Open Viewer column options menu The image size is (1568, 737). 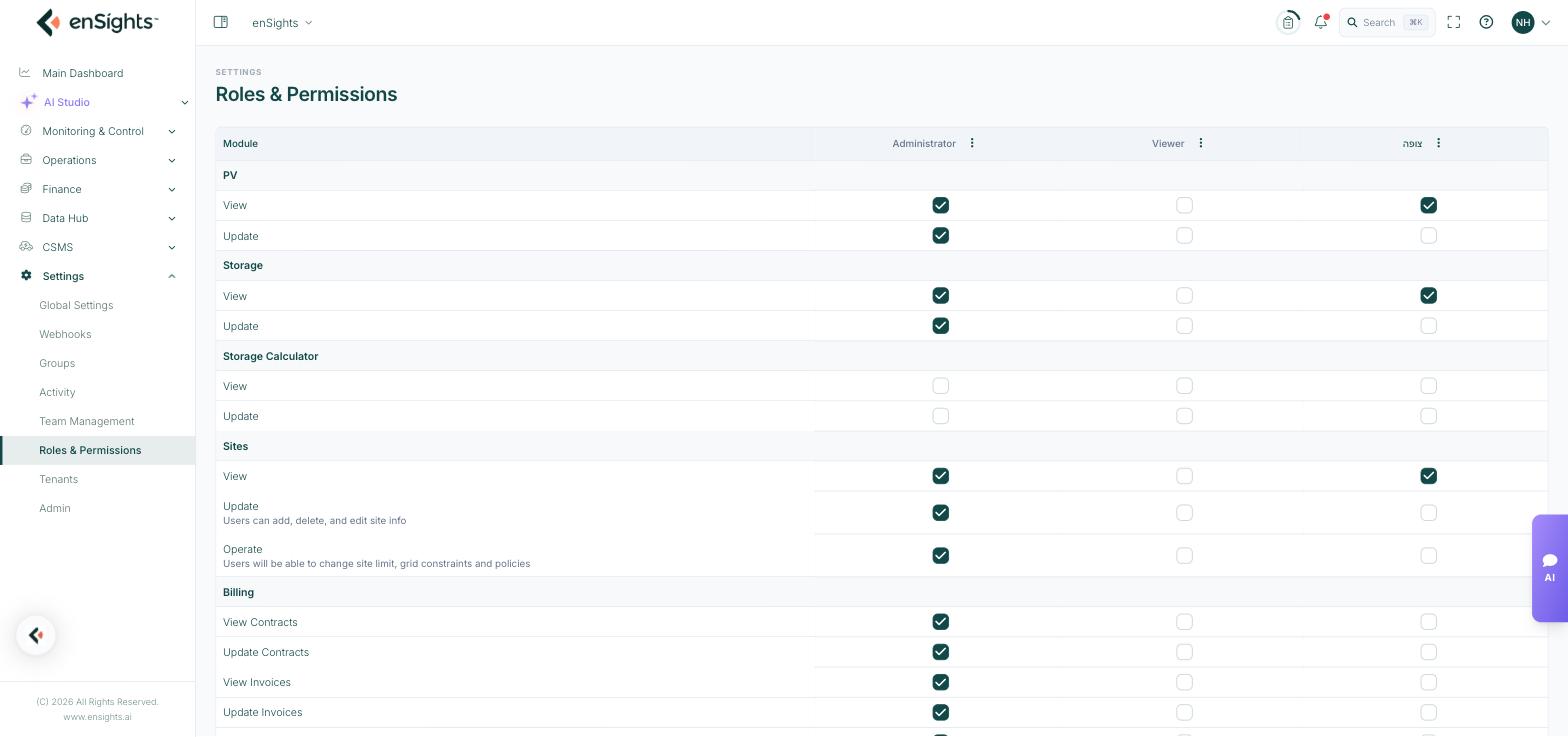(x=1201, y=143)
